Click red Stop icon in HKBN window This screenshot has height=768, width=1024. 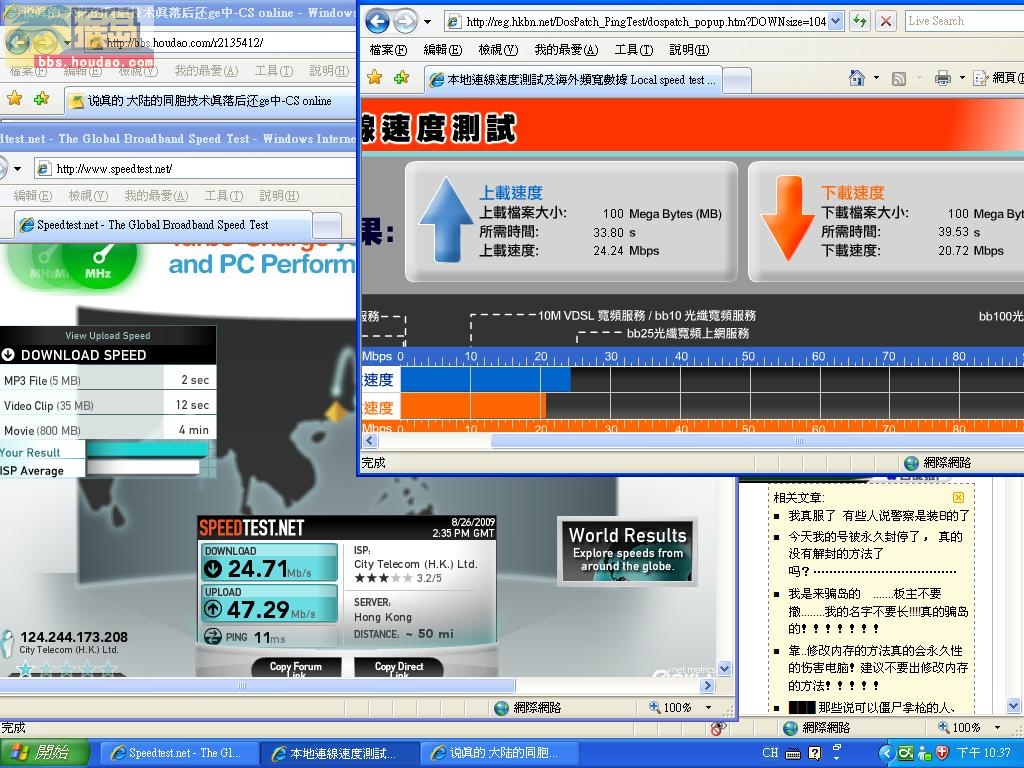pyautogui.click(x=886, y=21)
